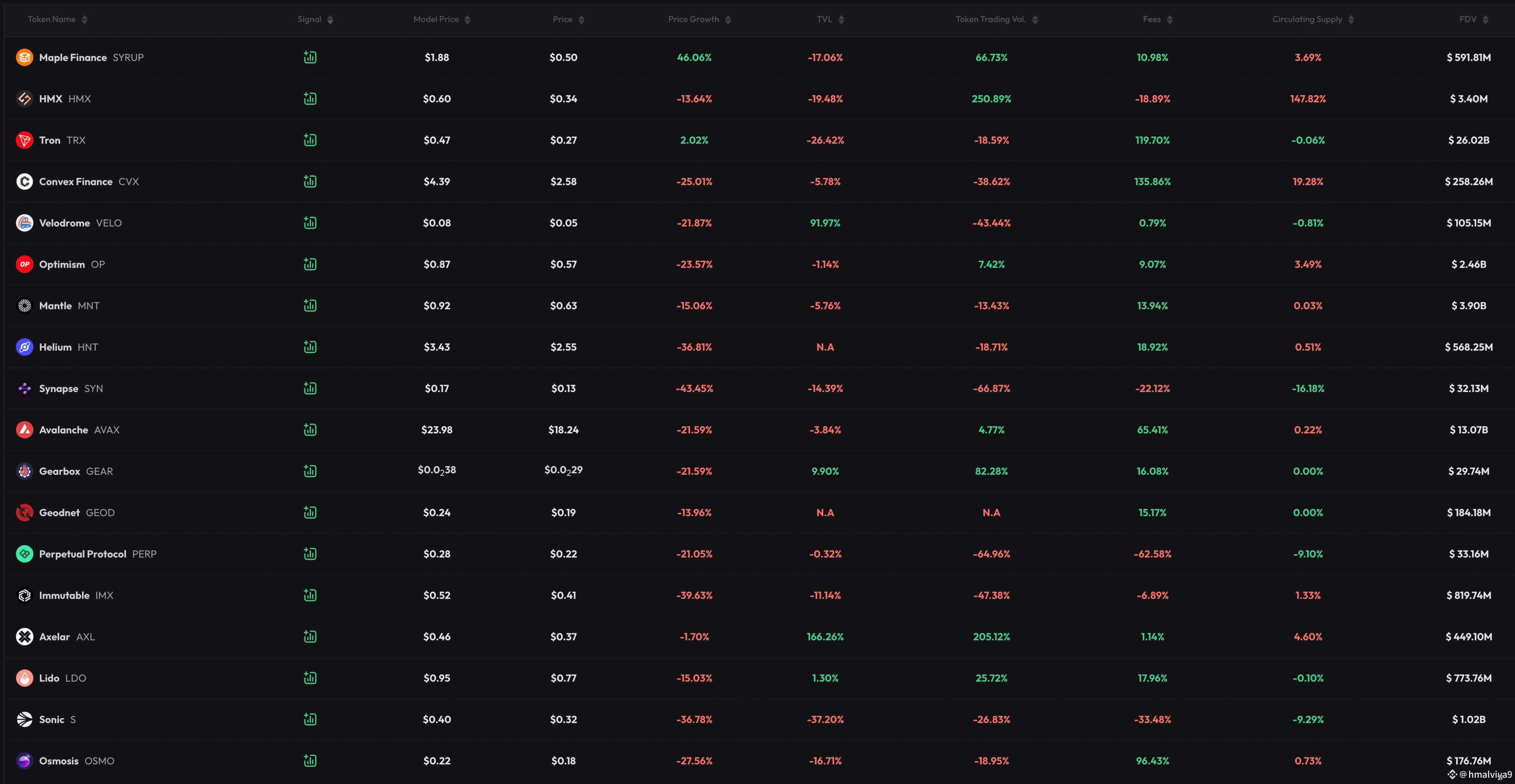Click the Synapse SYN token name
Image resolution: width=1515 pixels, height=784 pixels.
click(71, 389)
